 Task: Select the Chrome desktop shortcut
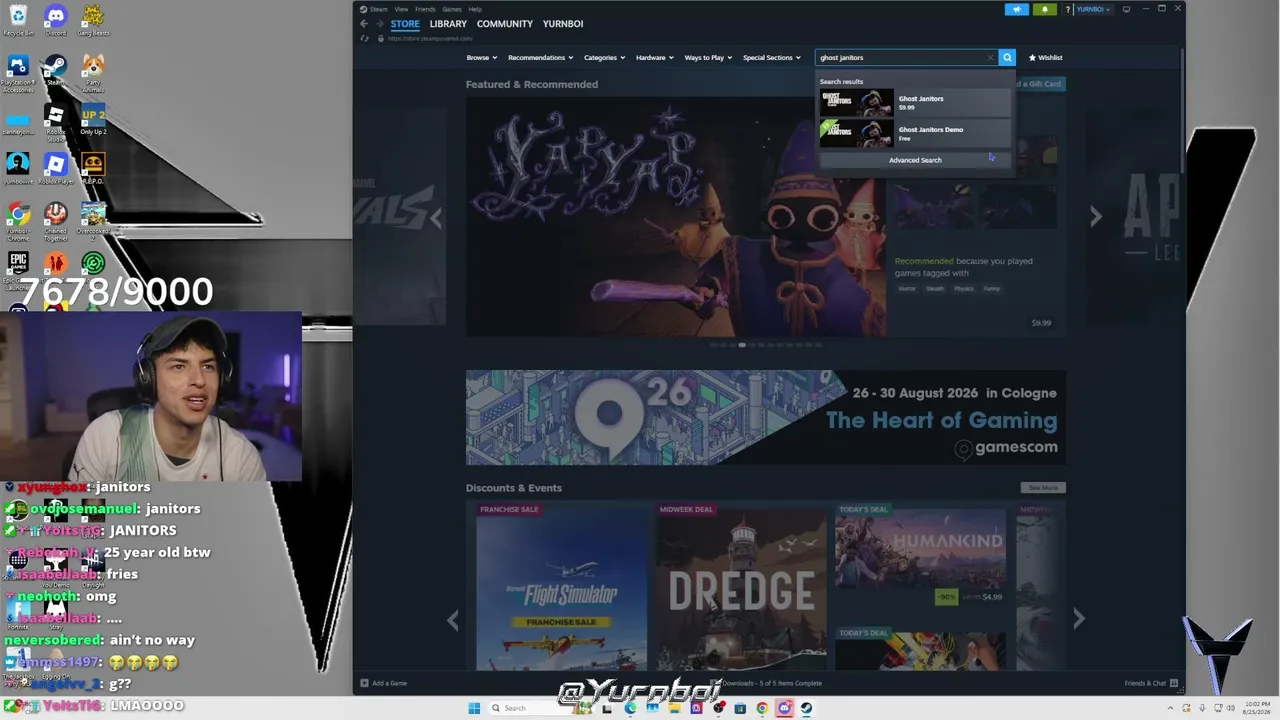(18, 221)
